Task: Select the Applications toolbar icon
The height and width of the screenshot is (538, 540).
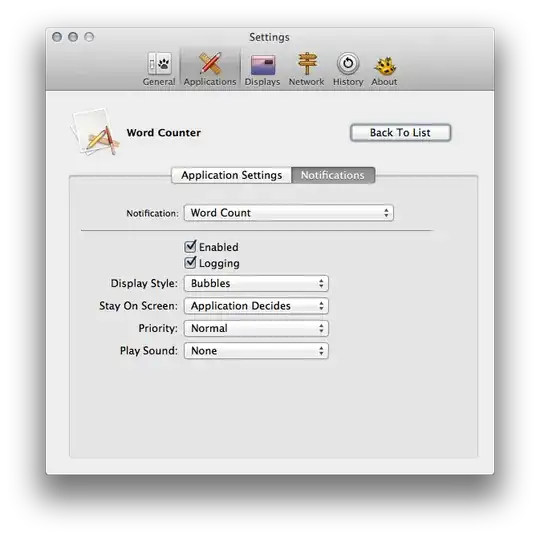Action: coord(210,69)
